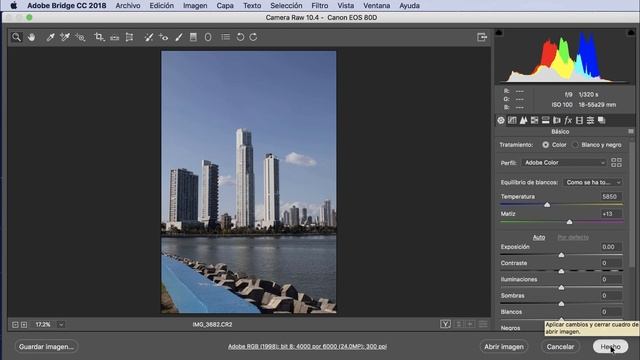Open the Camera Calibration panel tab
This screenshot has width=640, height=360.
pos(579,120)
